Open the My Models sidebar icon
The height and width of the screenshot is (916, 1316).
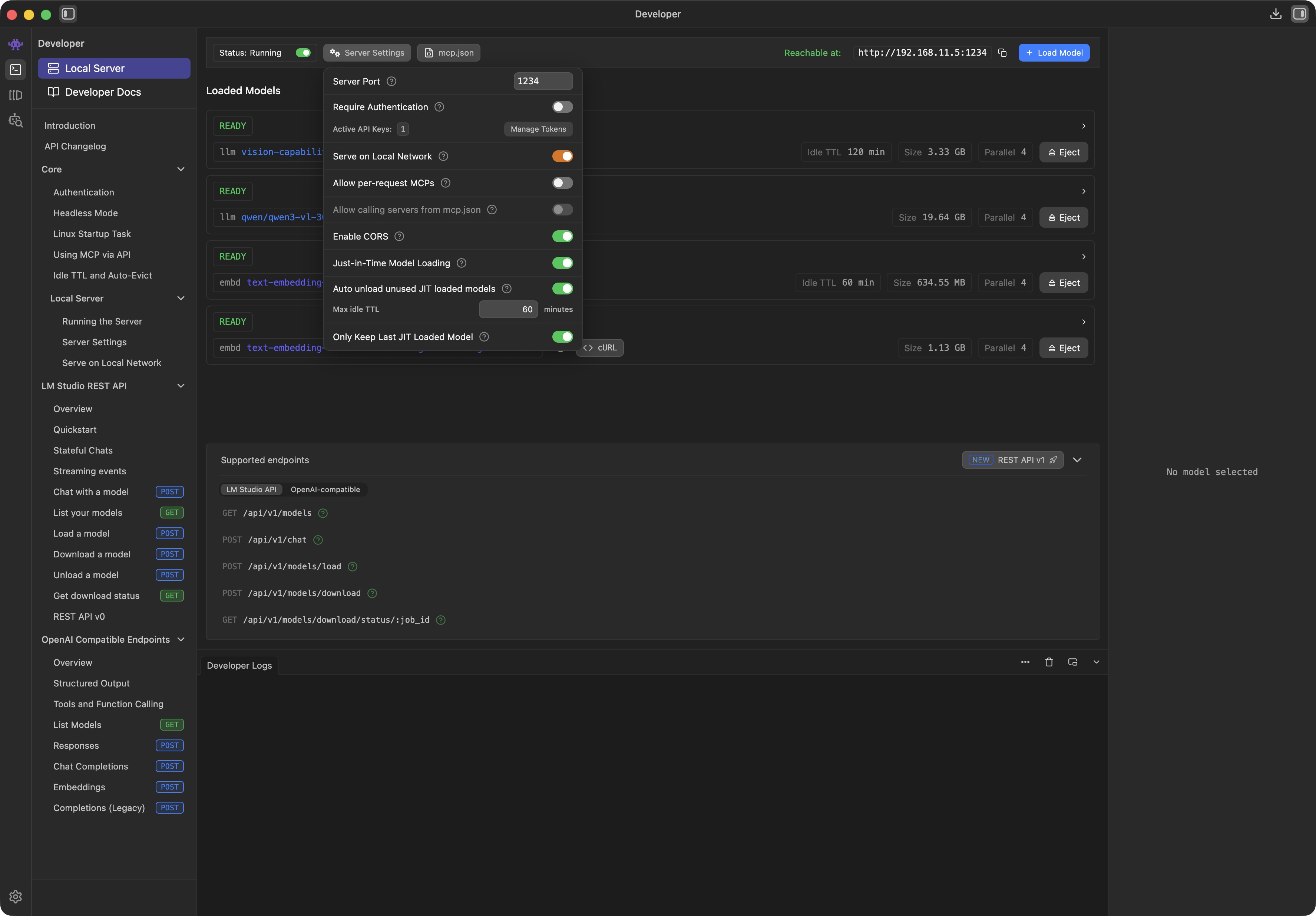[16, 95]
